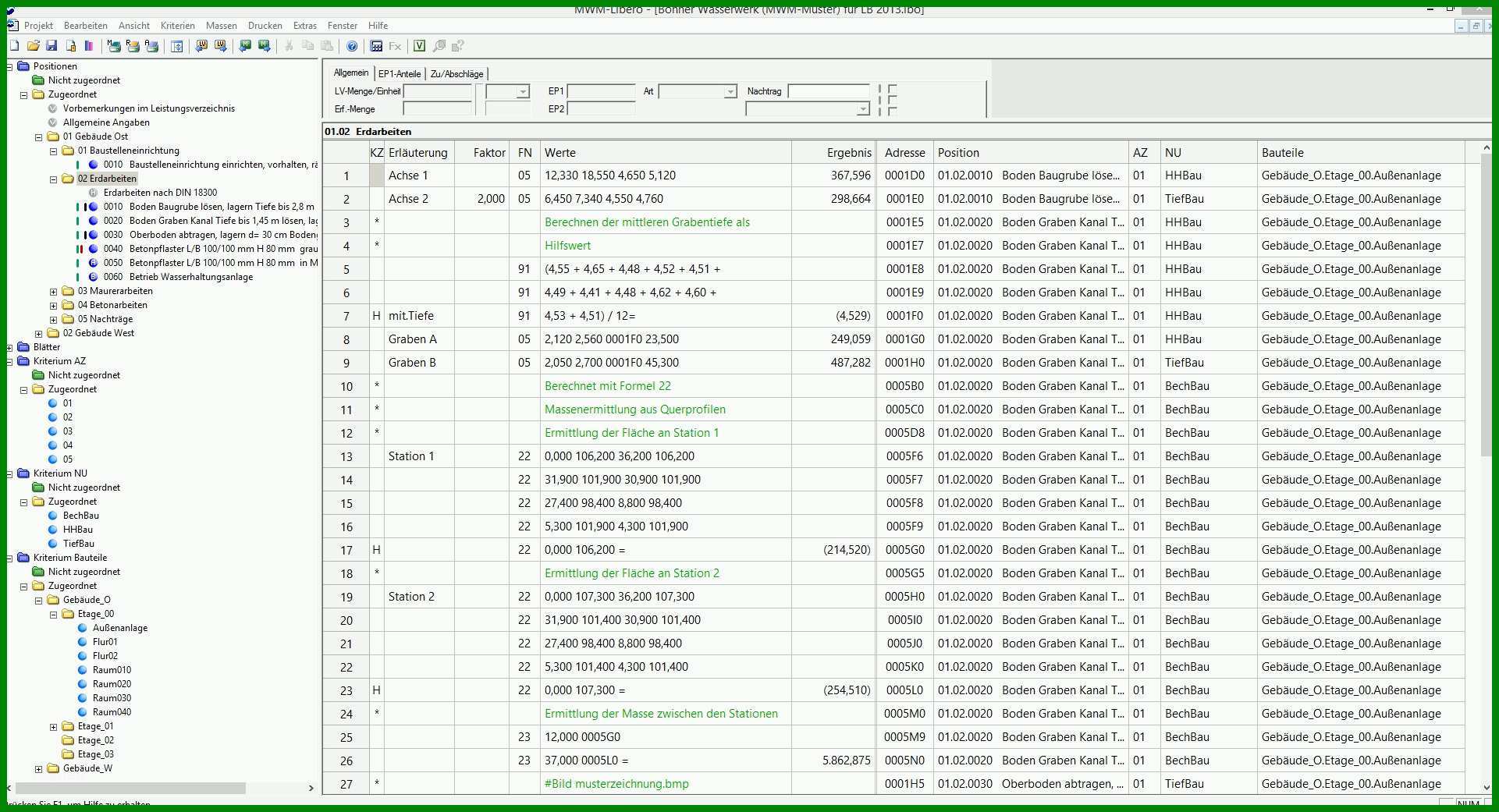Click the paste clipboard icon
This screenshot has width=1499, height=812.
click(327, 46)
